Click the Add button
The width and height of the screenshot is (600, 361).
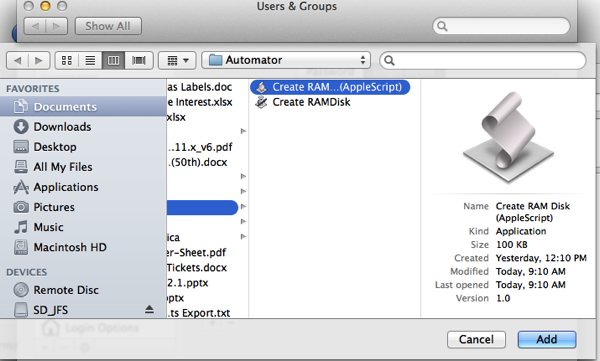547,340
